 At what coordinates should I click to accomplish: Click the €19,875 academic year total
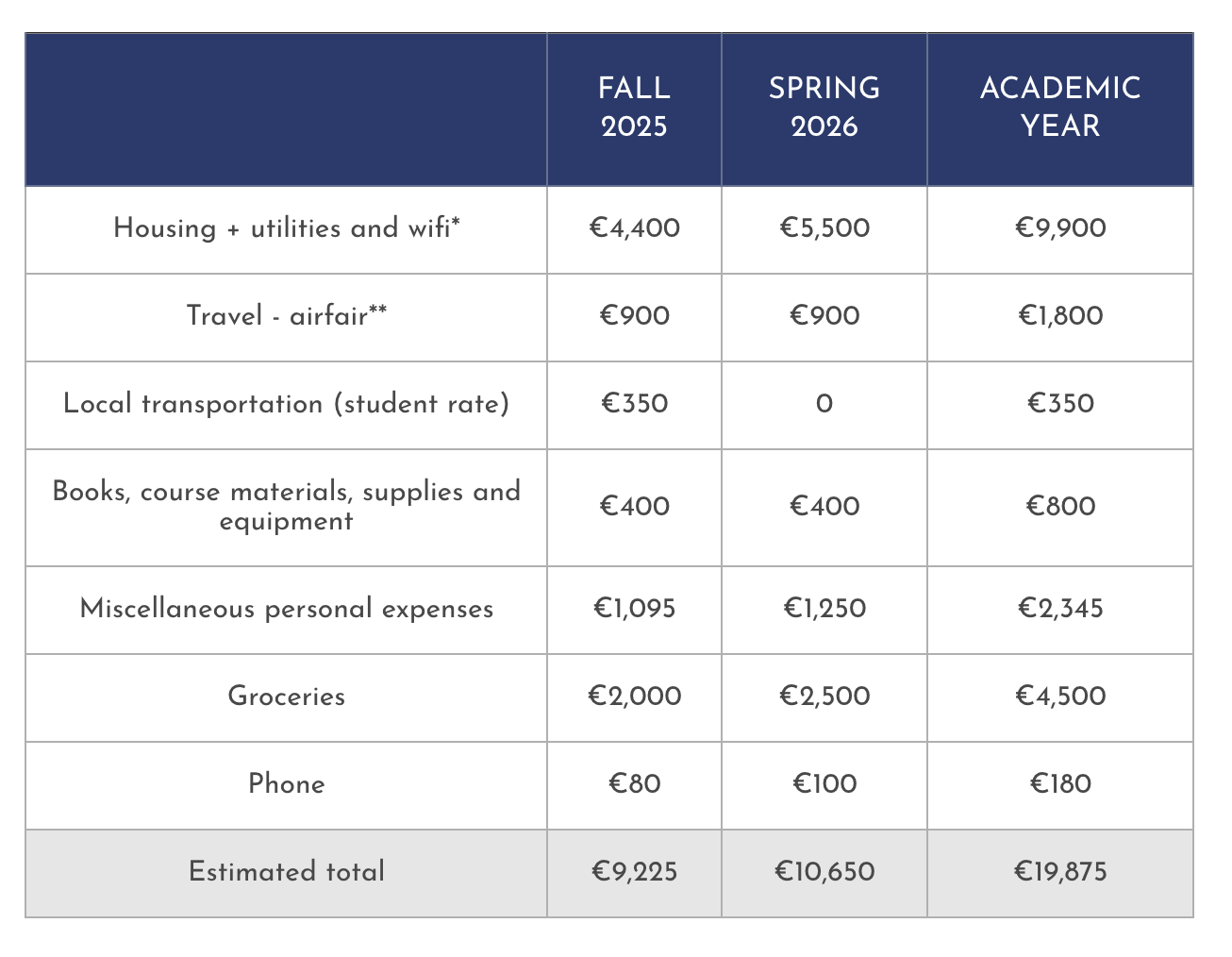(x=1059, y=871)
